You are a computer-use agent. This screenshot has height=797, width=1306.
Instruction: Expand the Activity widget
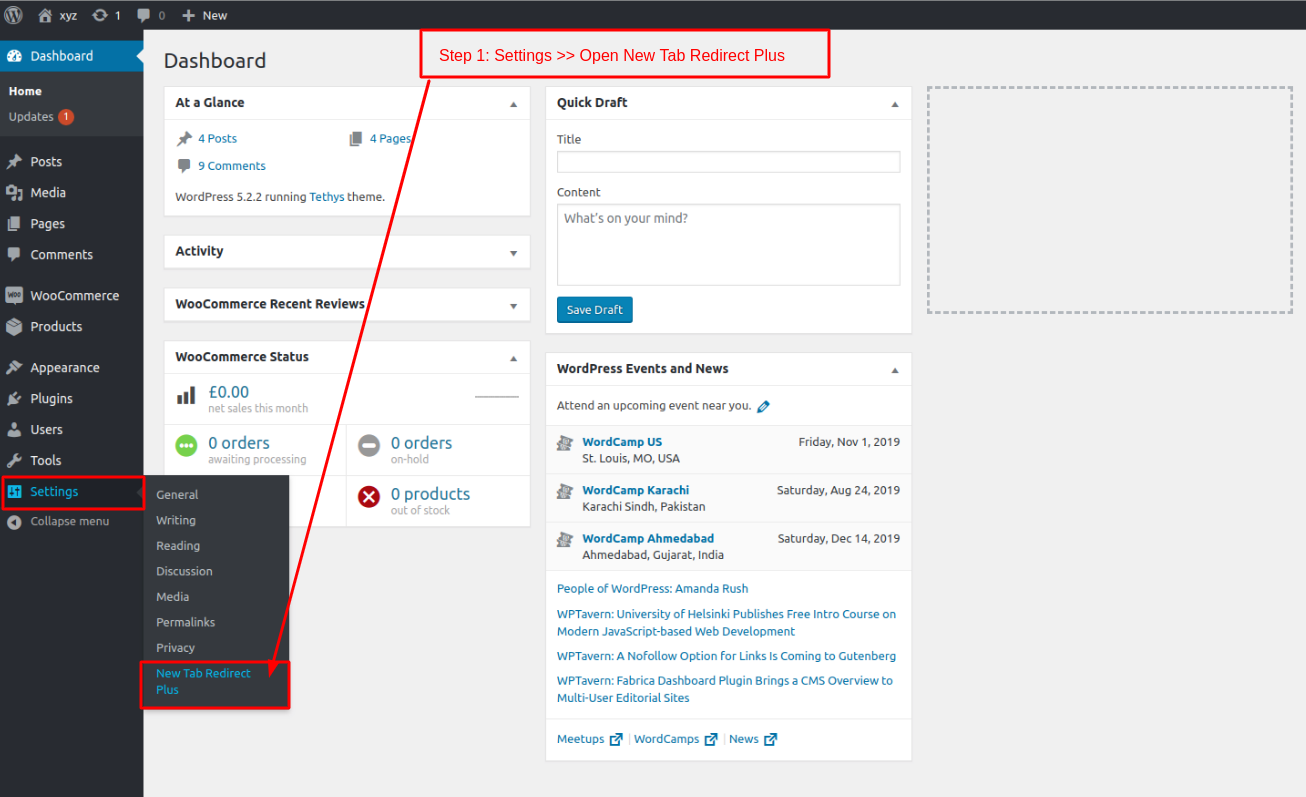pos(514,253)
